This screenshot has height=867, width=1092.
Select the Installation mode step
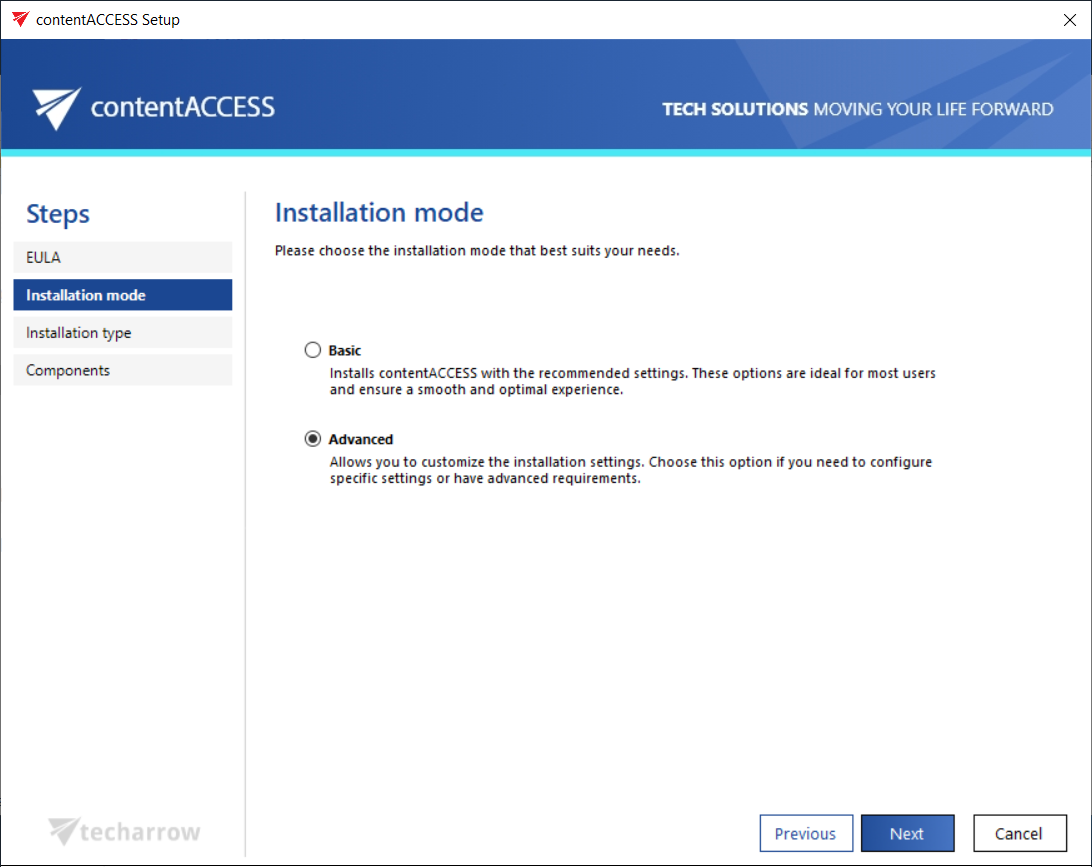(x=122, y=295)
